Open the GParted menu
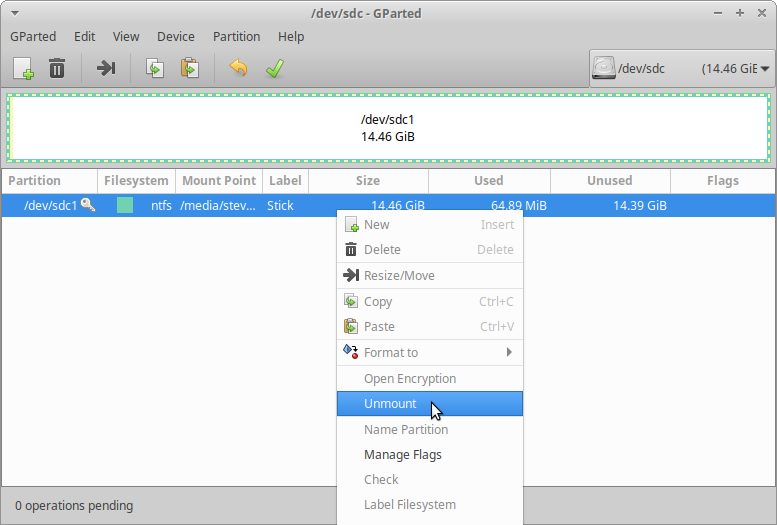Image resolution: width=777 pixels, height=525 pixels. (x=33, y=36)
